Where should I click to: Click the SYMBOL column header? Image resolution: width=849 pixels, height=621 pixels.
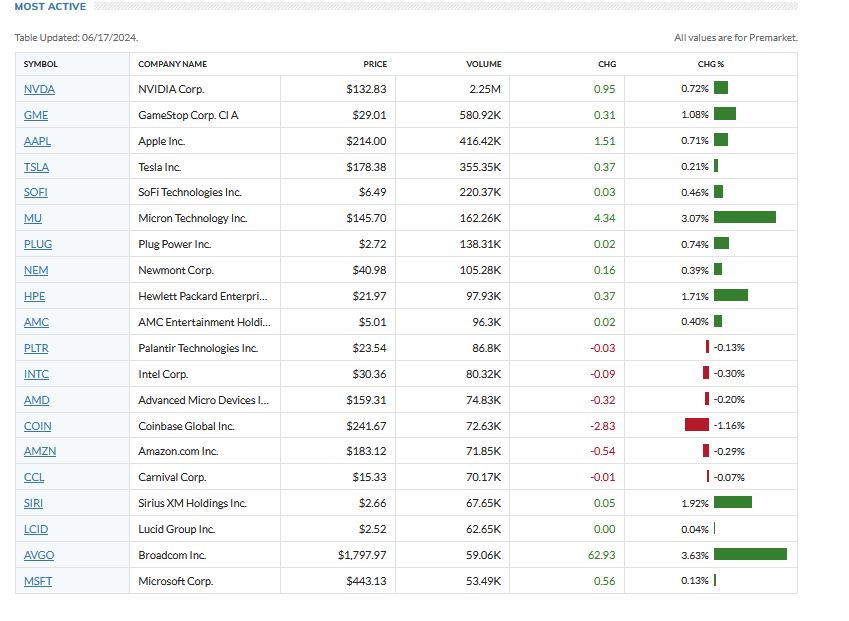pos(41,64)
